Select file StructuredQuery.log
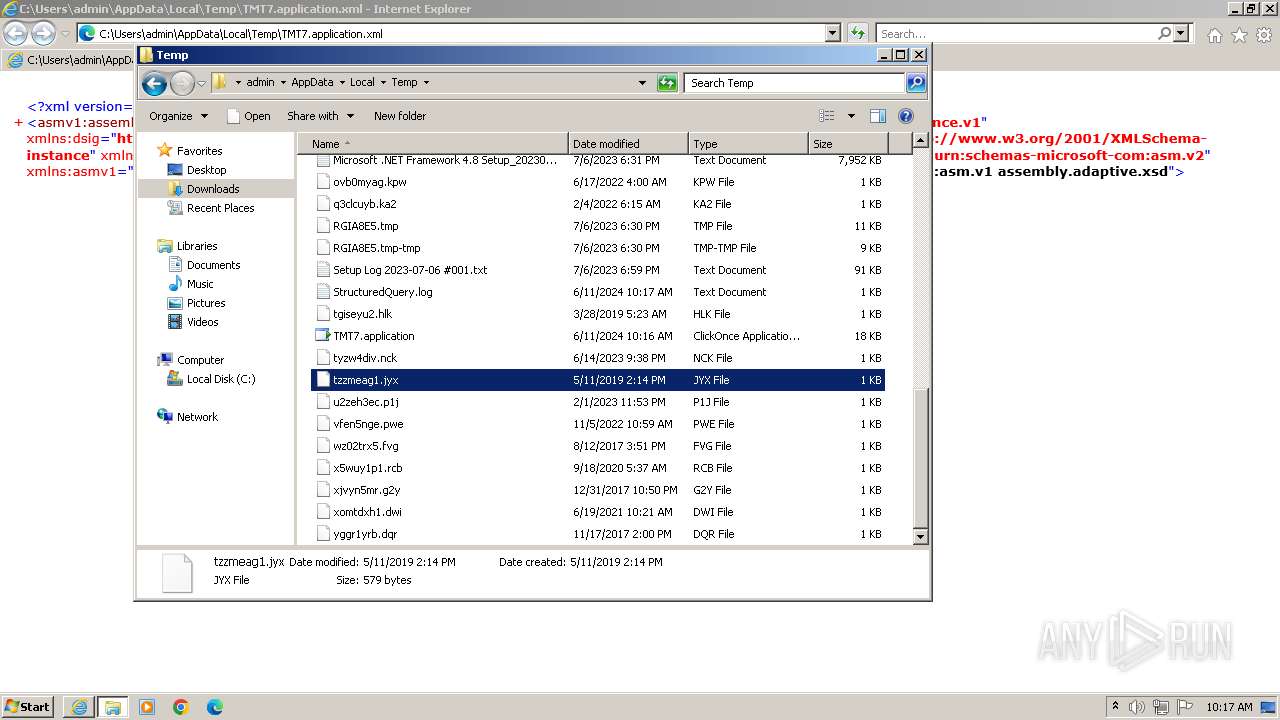The height and width of the screenshot is (720, 1280). coord(382,292)
